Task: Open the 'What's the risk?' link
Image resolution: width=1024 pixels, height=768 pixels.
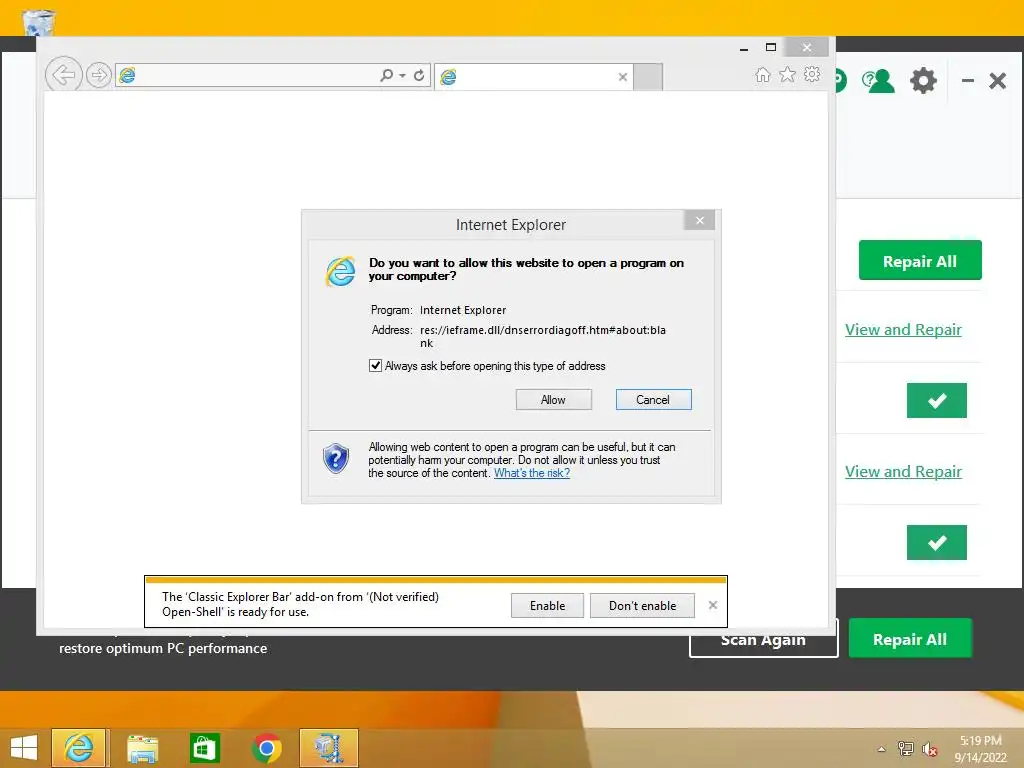Action: 532,473
